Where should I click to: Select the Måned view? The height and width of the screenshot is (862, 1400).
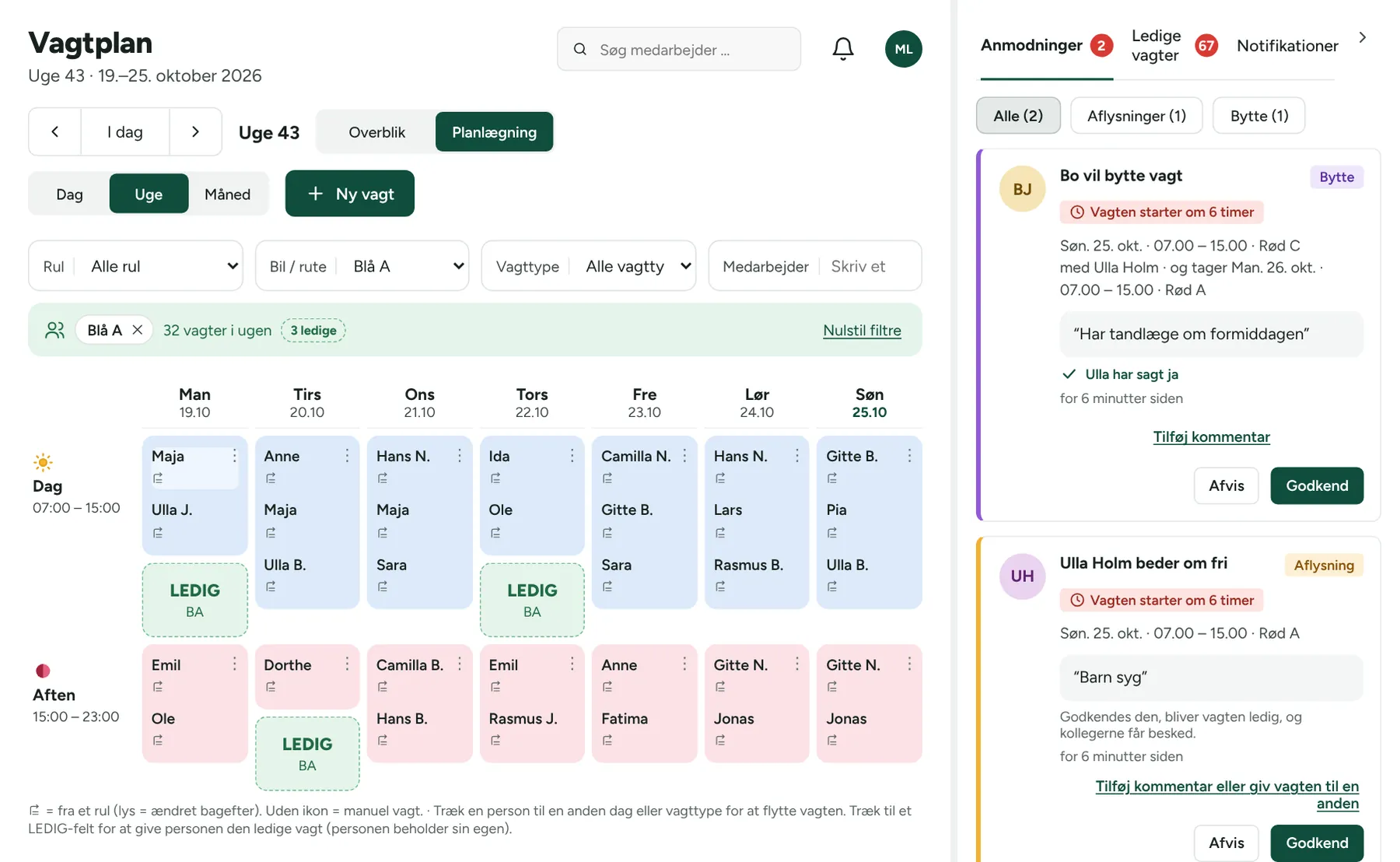227,194
